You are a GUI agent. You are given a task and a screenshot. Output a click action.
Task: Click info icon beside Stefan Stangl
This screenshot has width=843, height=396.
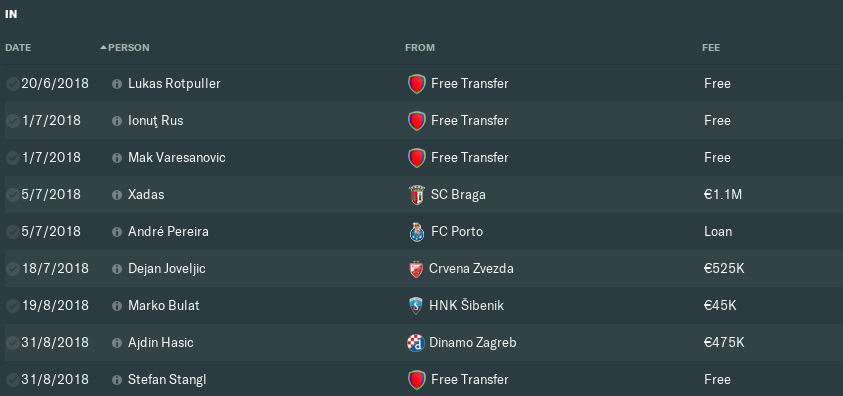pyautogui.click(x=117, y=380)
